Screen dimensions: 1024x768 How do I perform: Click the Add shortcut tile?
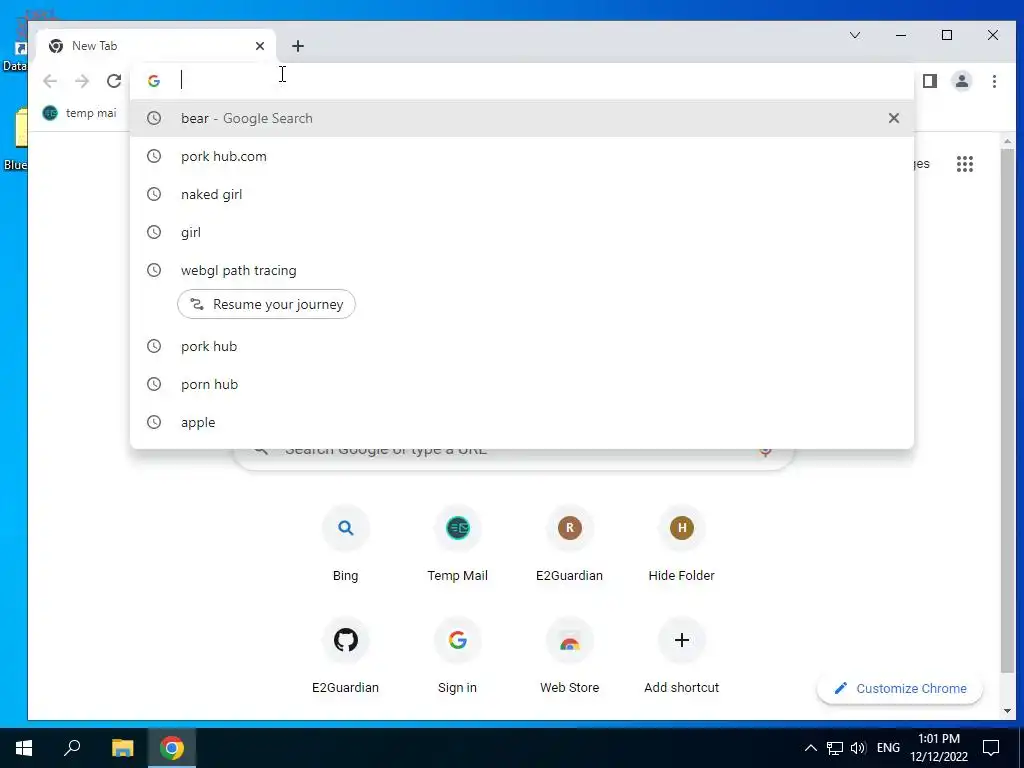coord(682,656)
